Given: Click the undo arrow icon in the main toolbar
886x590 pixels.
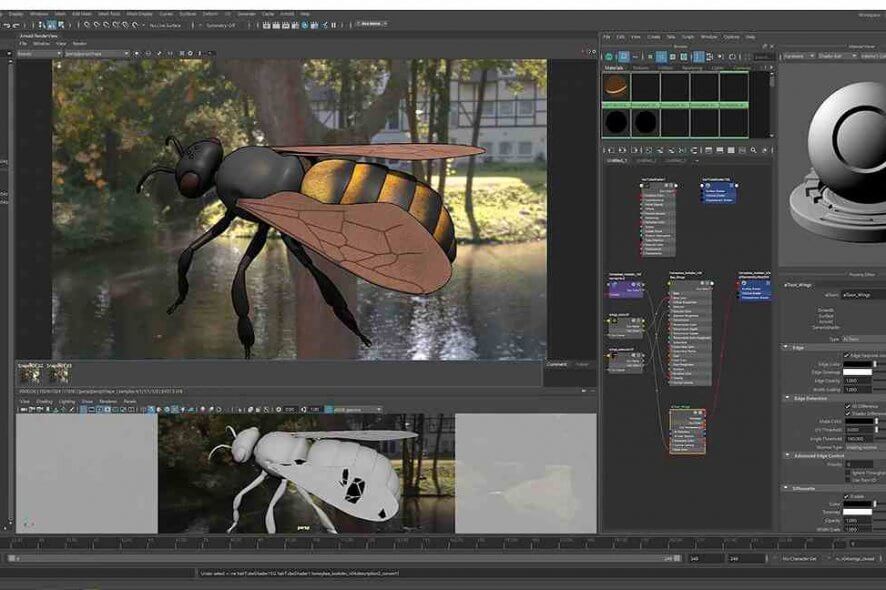Looking at the screenshot, I should pos(7,25).
